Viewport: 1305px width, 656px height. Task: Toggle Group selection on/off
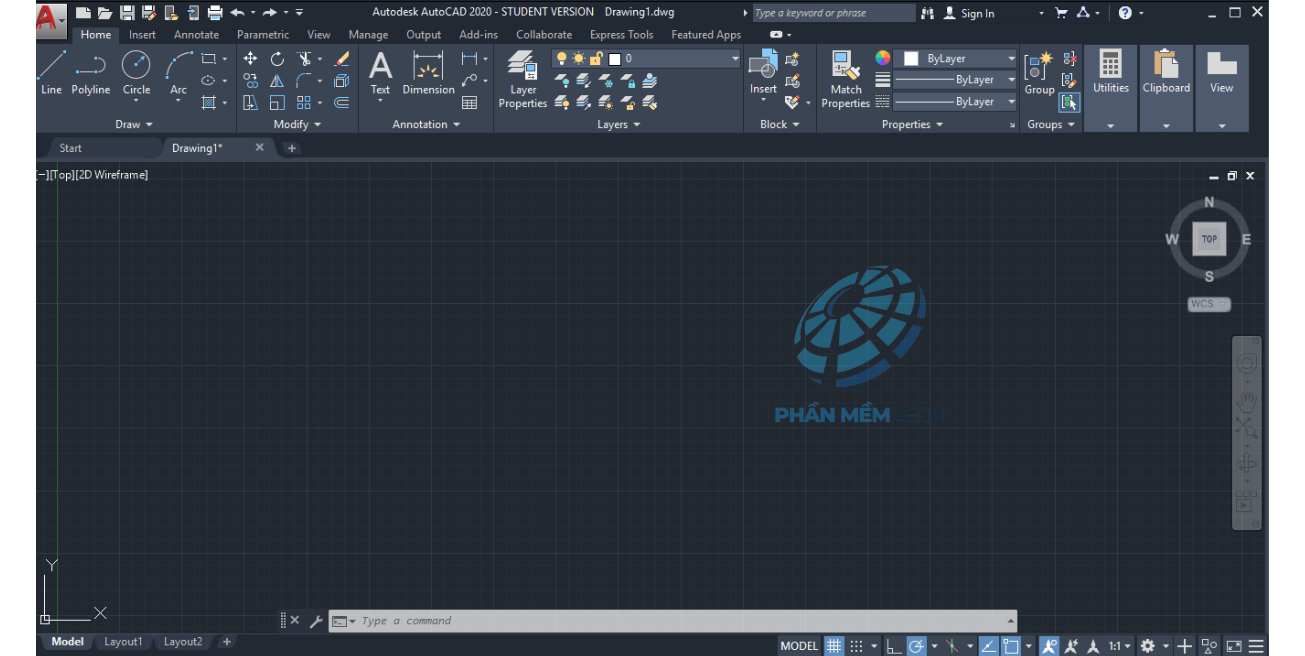tap(1069, 102)
